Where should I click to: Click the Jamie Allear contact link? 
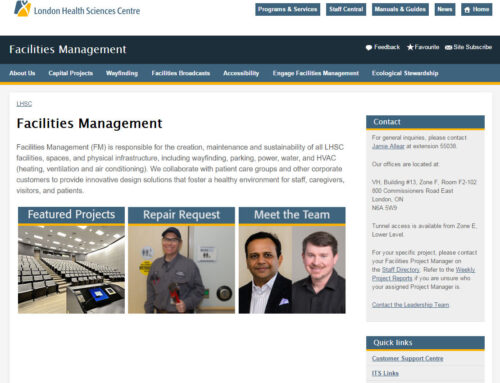(388, 146)
